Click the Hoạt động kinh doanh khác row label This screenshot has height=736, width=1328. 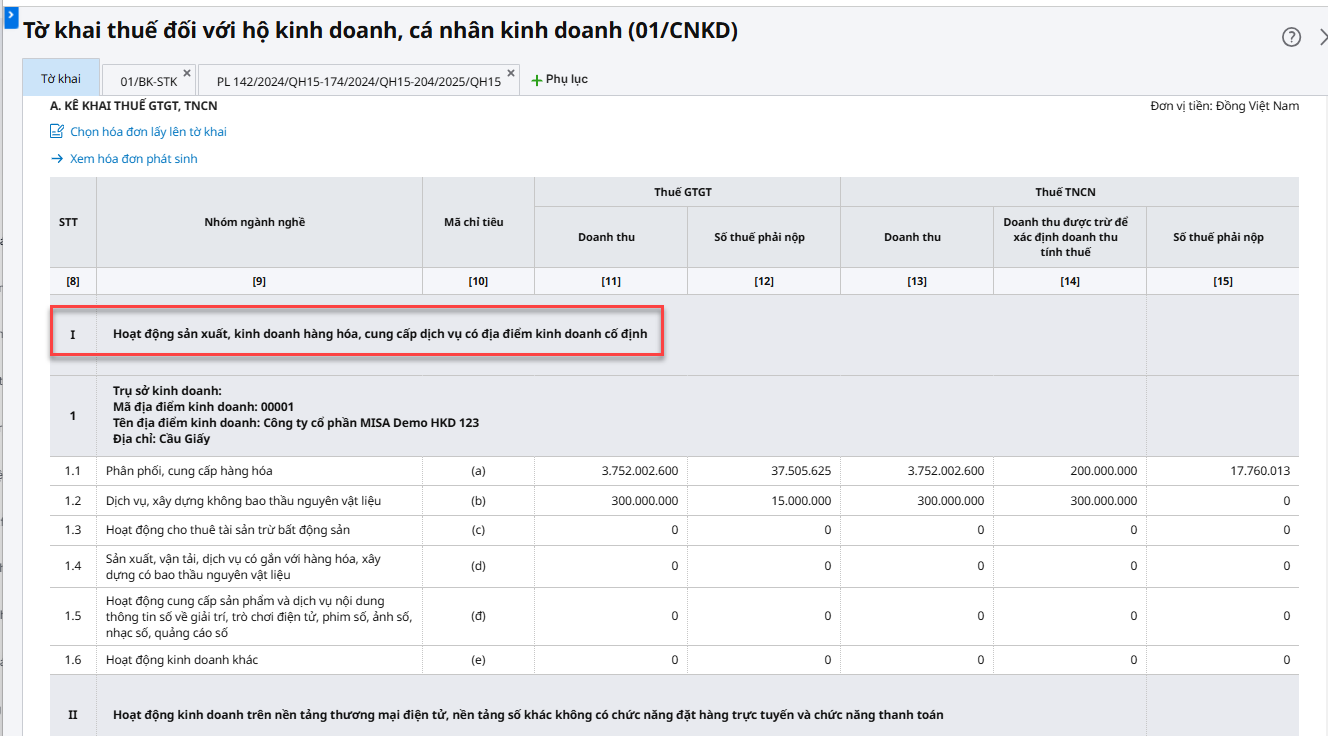click(x=182, y=660)
